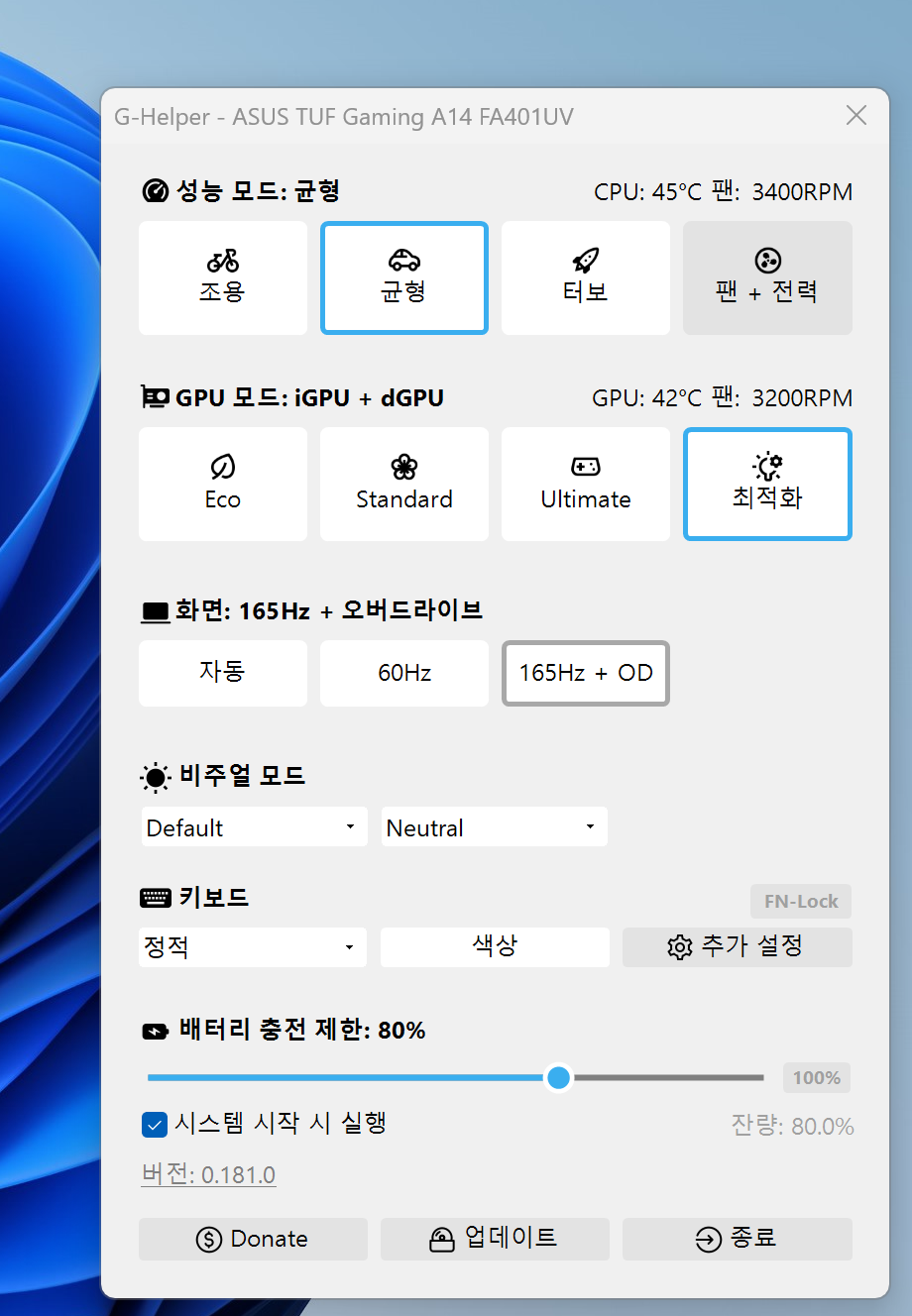Open keyboard 색상 (color) picker
The height and width of the screenshot is (1316, 912).
tap(495, 946)
